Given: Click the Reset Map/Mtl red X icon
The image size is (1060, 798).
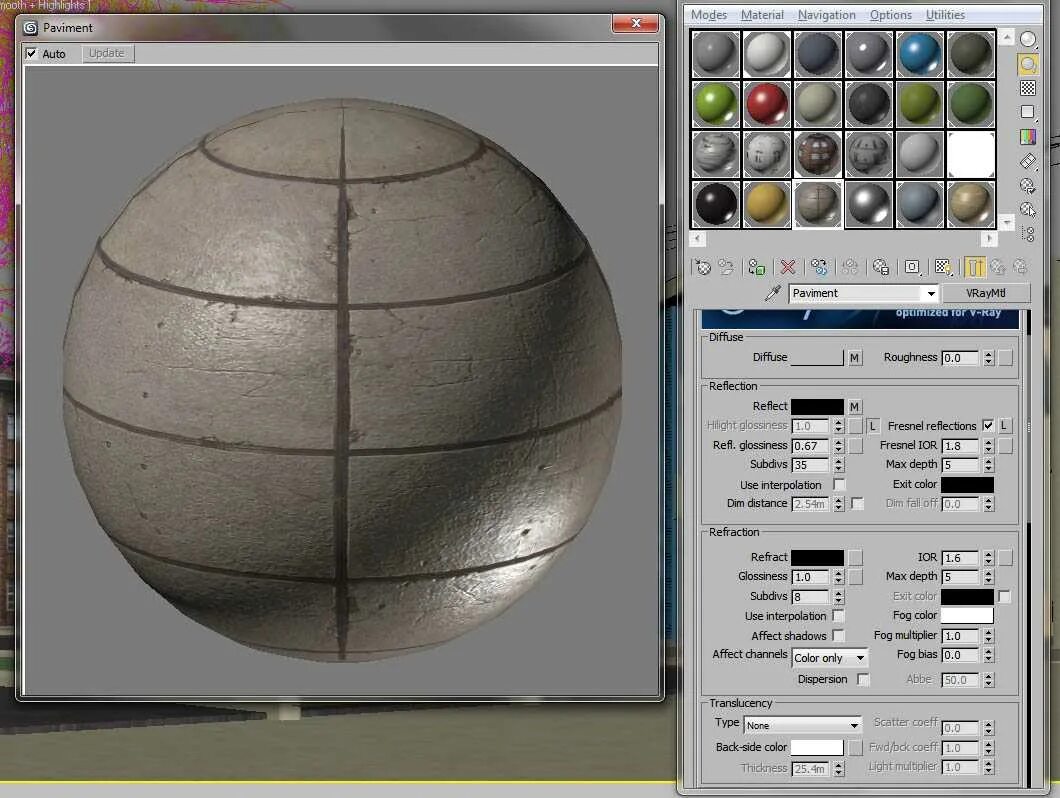Looking at the screenshot, I should point(788,268).
